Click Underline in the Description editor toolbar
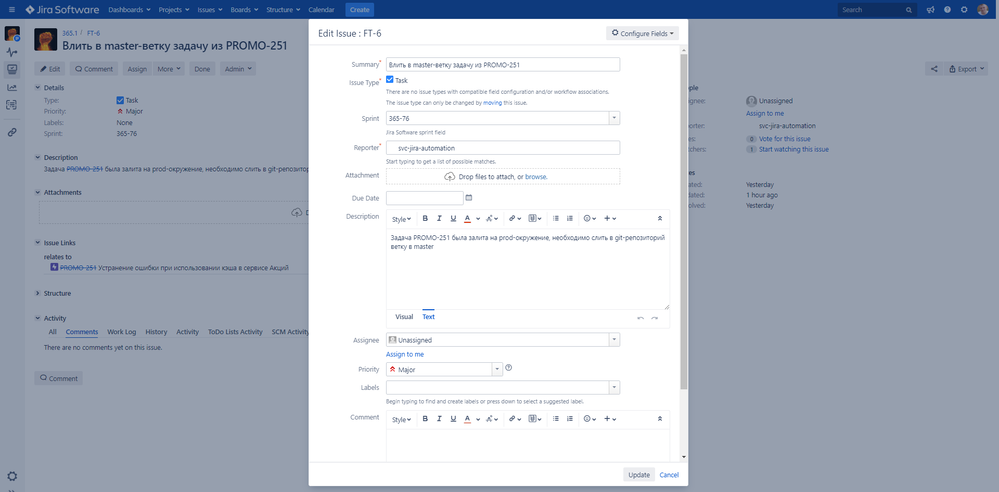Image resolution: width=999 pixels, height=492 pixels. [453, 219]
